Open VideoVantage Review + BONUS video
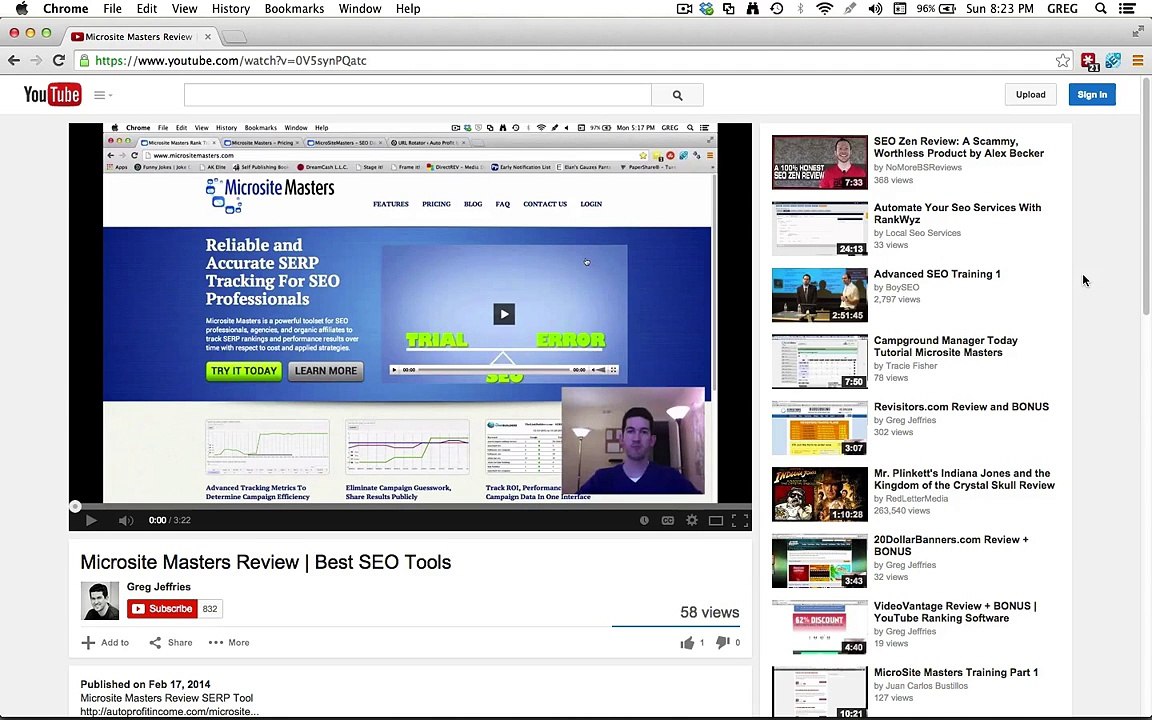The height and width of the screenshot is (720, 1152). pos(955,611)
